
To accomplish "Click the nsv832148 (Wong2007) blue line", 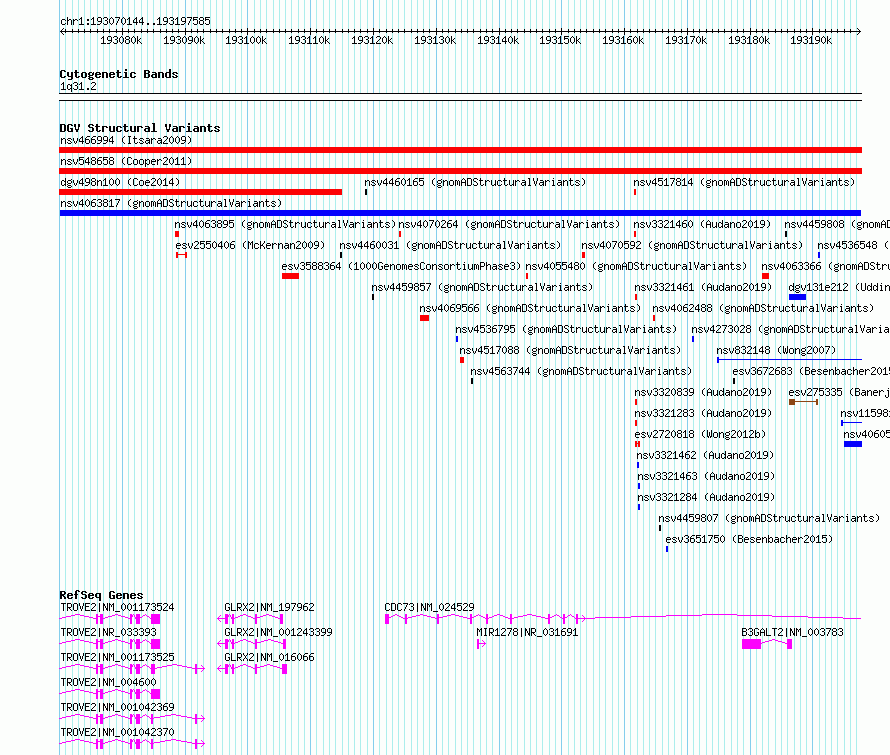I will [789, 360].
